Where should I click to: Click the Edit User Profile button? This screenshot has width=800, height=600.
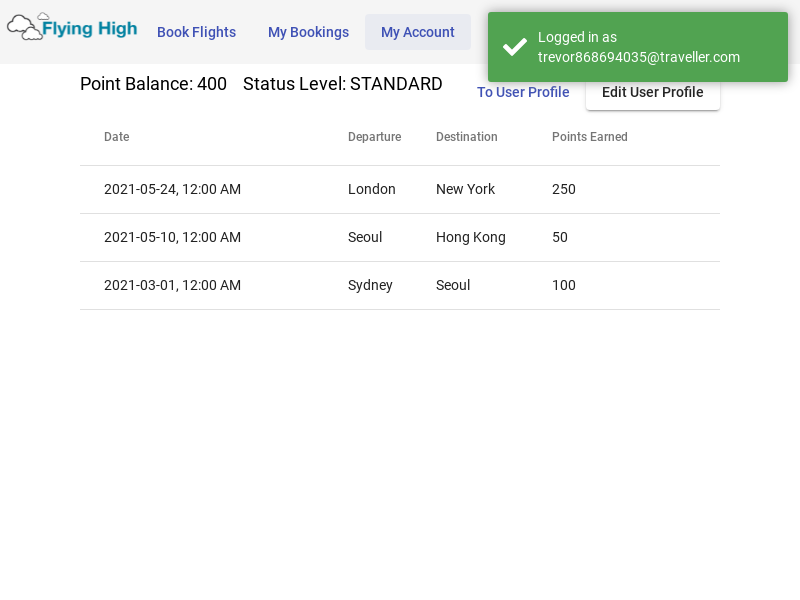click(x=653, y=92)
